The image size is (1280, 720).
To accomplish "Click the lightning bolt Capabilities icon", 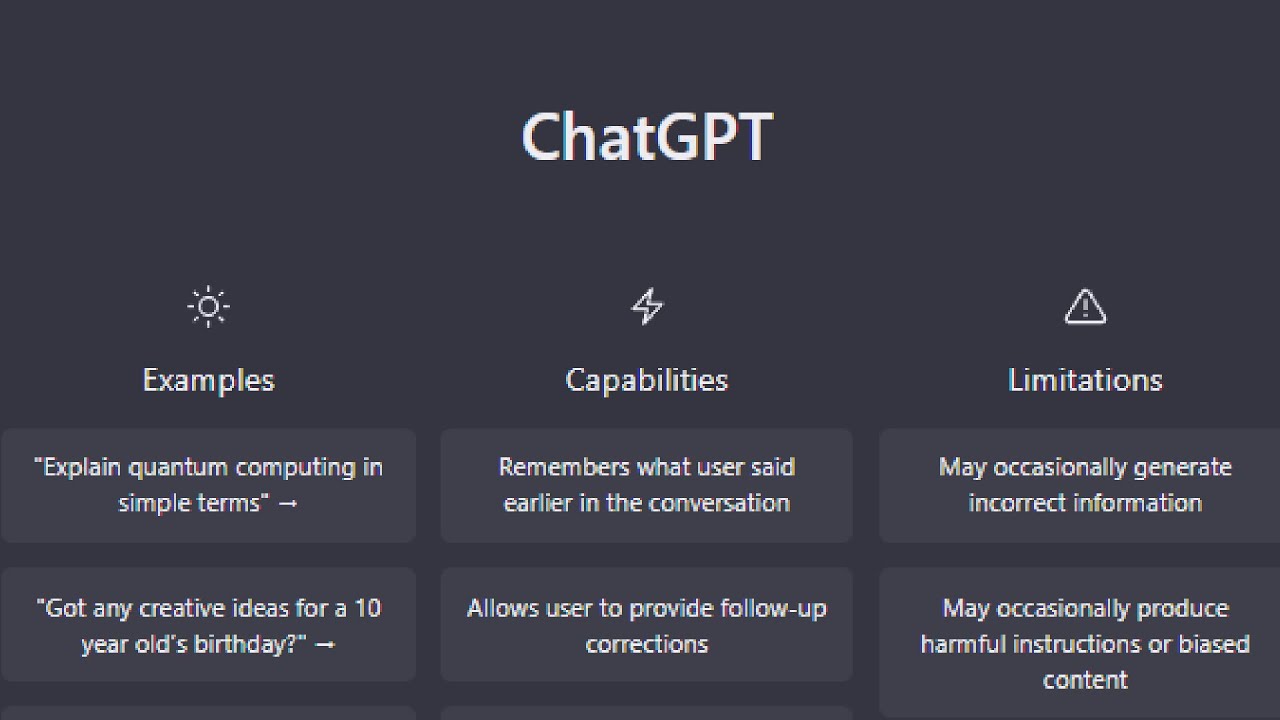I will (647, 307).
